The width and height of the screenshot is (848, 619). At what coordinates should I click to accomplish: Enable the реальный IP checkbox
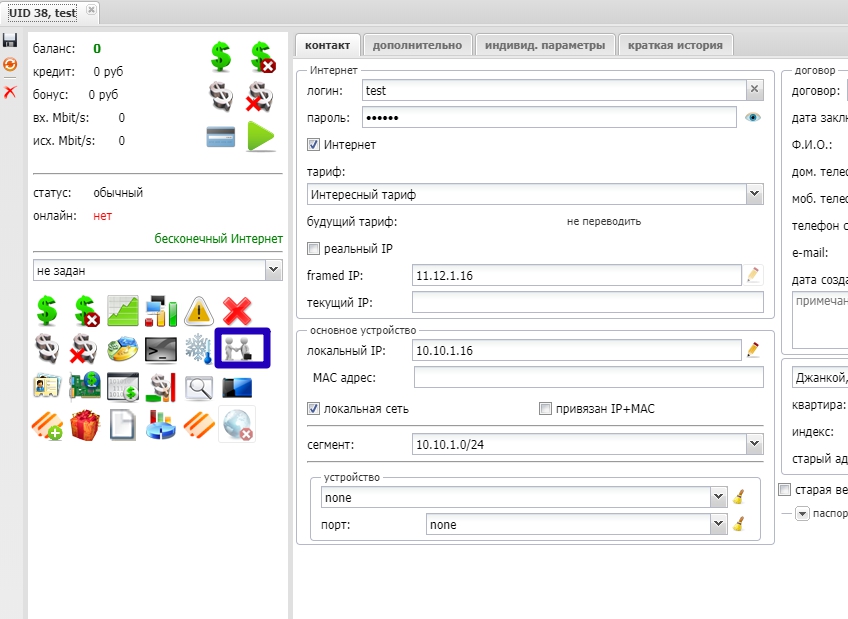pyautogui.click(x=314, y=248)
